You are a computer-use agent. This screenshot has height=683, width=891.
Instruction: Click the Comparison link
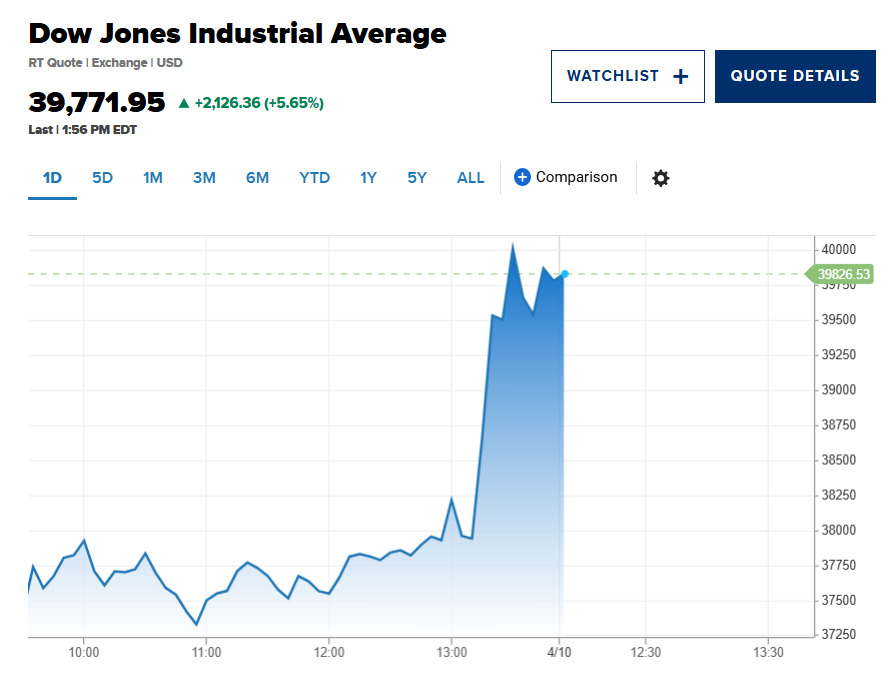click(x=576, y=177)
